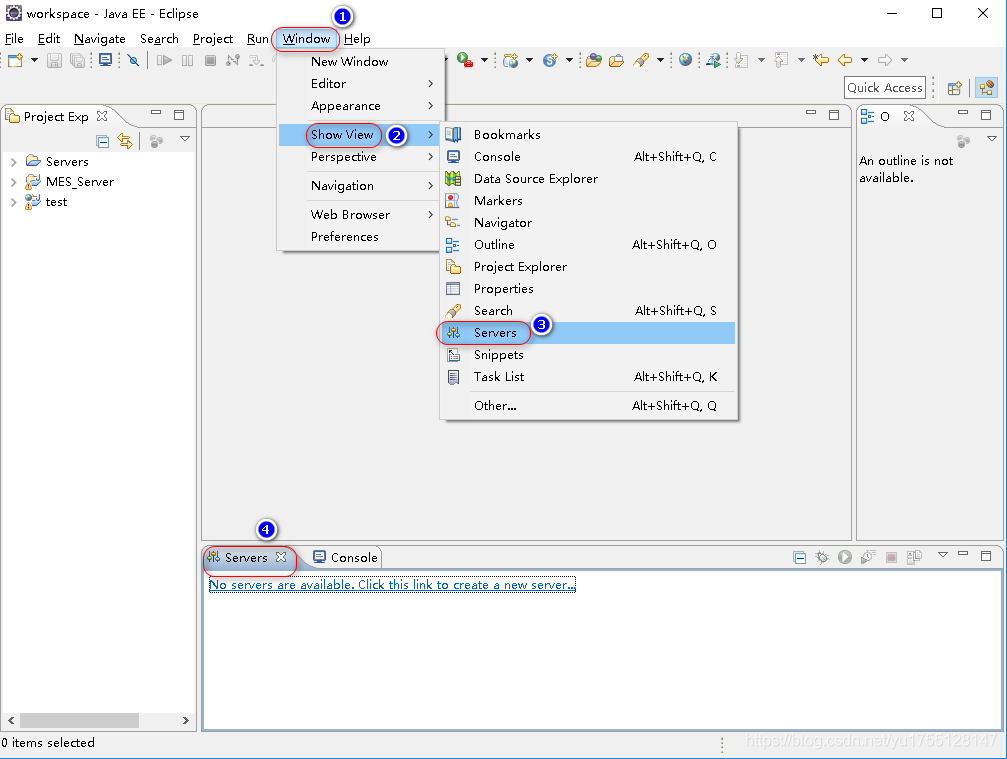The image size is (1007, 759).
Task: Click Quick Access search field
Action: pos(884,88)
